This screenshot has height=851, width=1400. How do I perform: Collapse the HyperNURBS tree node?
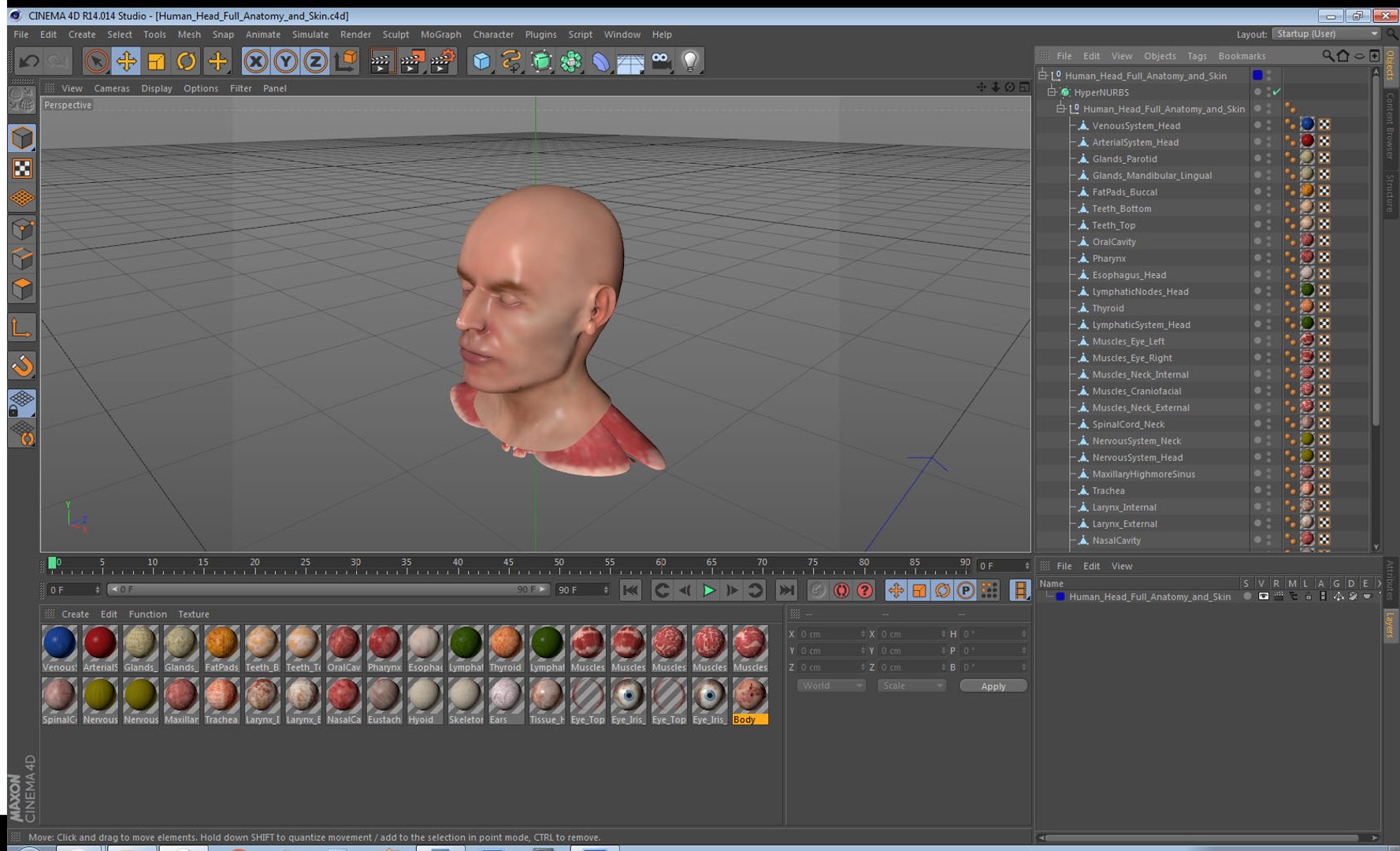click(x=1052, y=92)
